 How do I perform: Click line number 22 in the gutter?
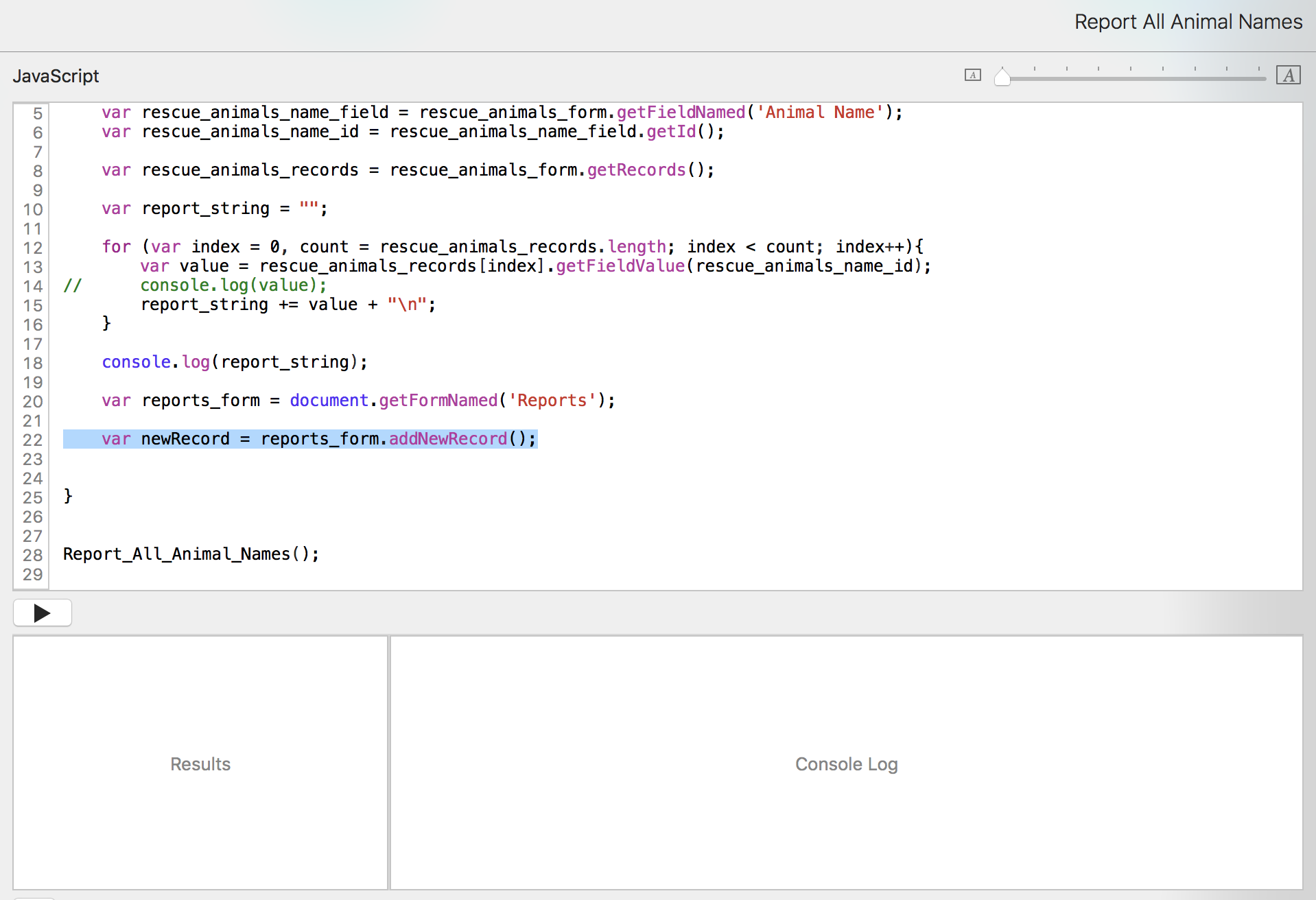(32, 440)
